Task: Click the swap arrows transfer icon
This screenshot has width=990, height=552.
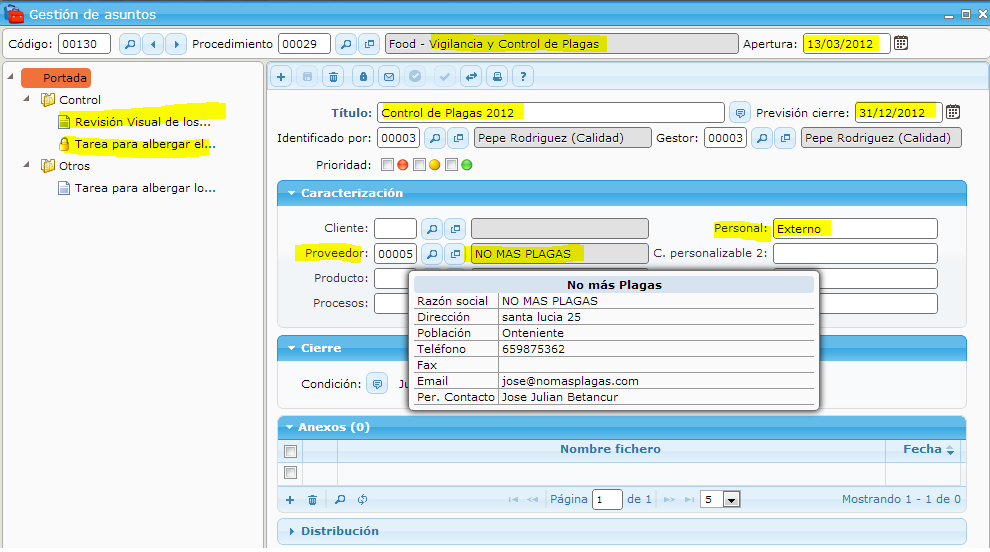Action: [471, 76]
